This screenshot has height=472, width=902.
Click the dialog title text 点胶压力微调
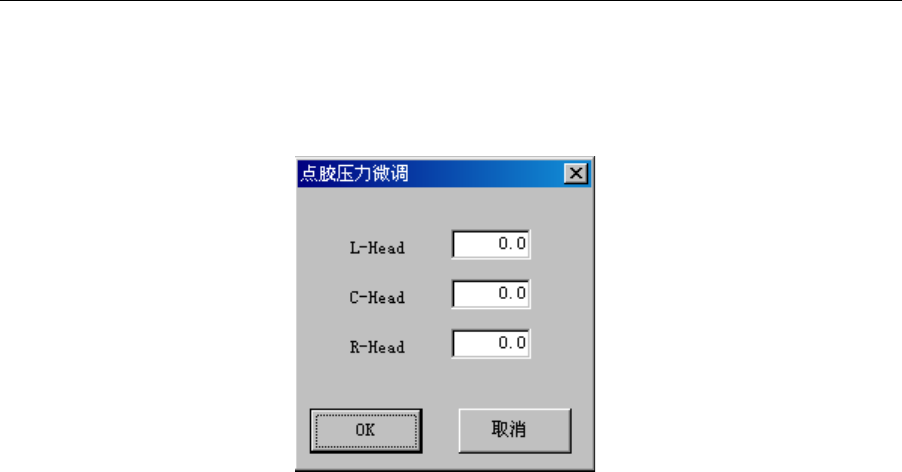355,174
